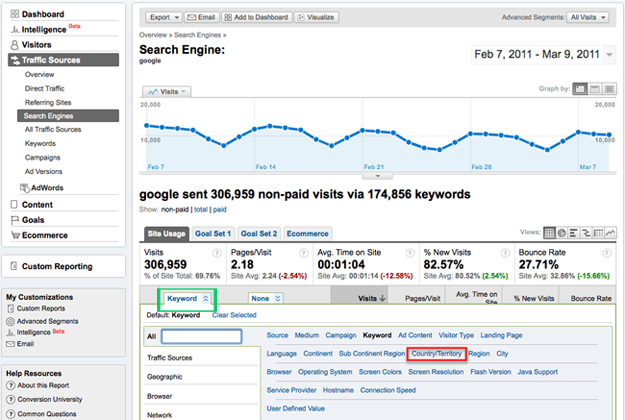625x420 pixels.
Task: Open Common Questions help link
Action: click(47, 414)
